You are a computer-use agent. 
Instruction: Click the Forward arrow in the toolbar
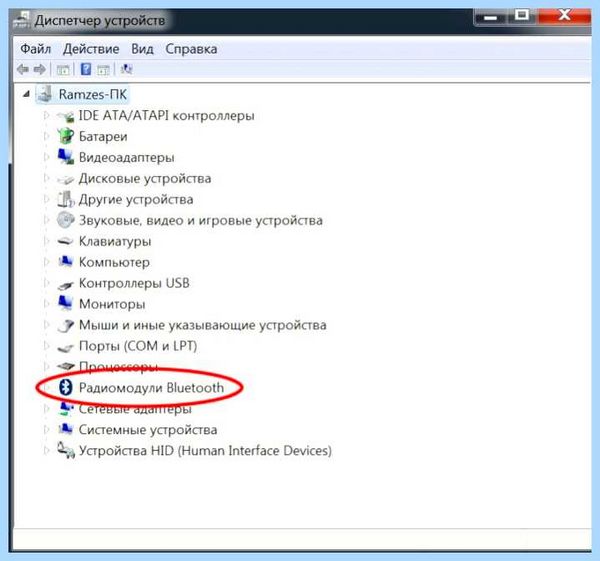pos(39,69)
